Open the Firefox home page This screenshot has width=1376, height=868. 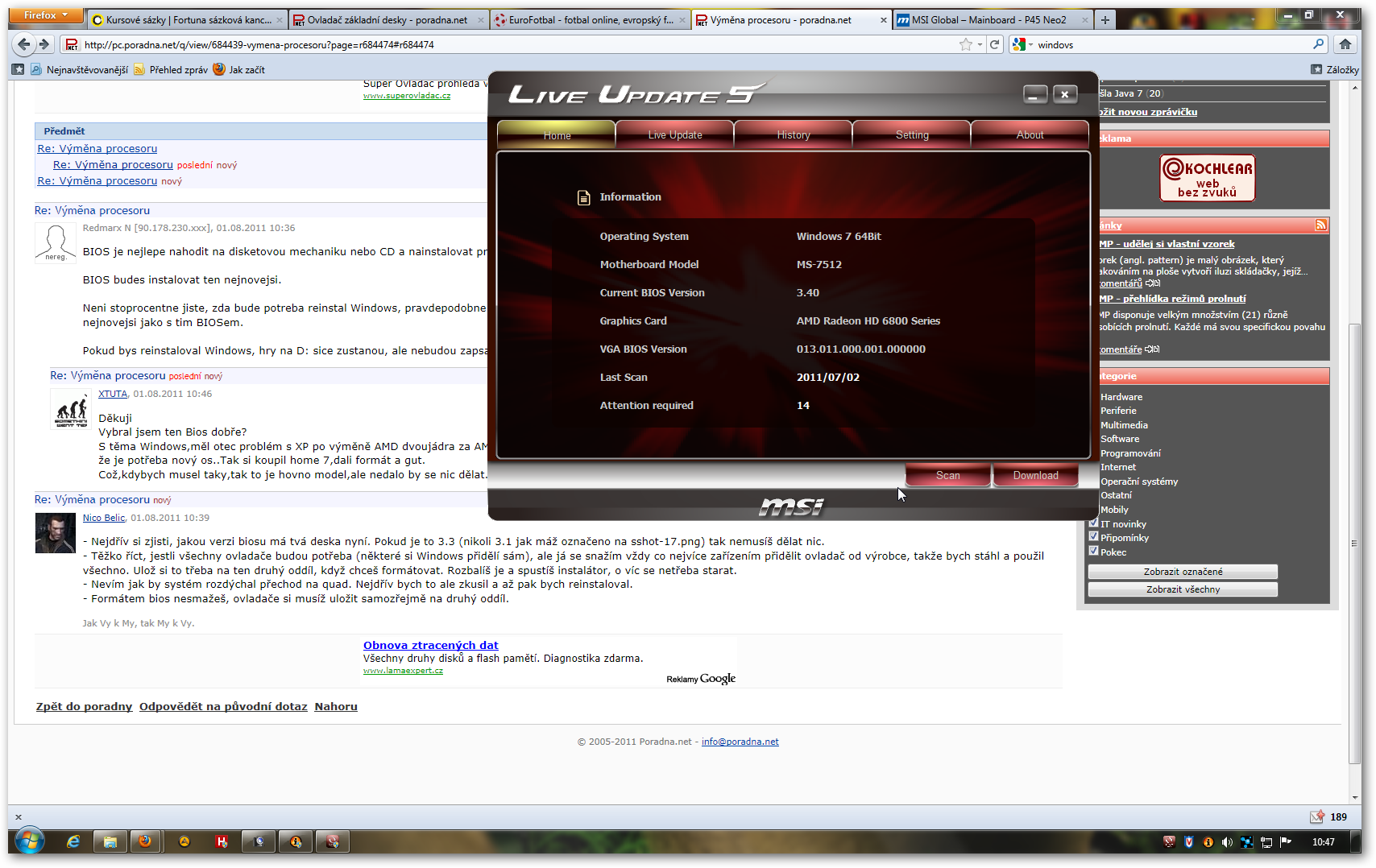(x=1345, y=44)
